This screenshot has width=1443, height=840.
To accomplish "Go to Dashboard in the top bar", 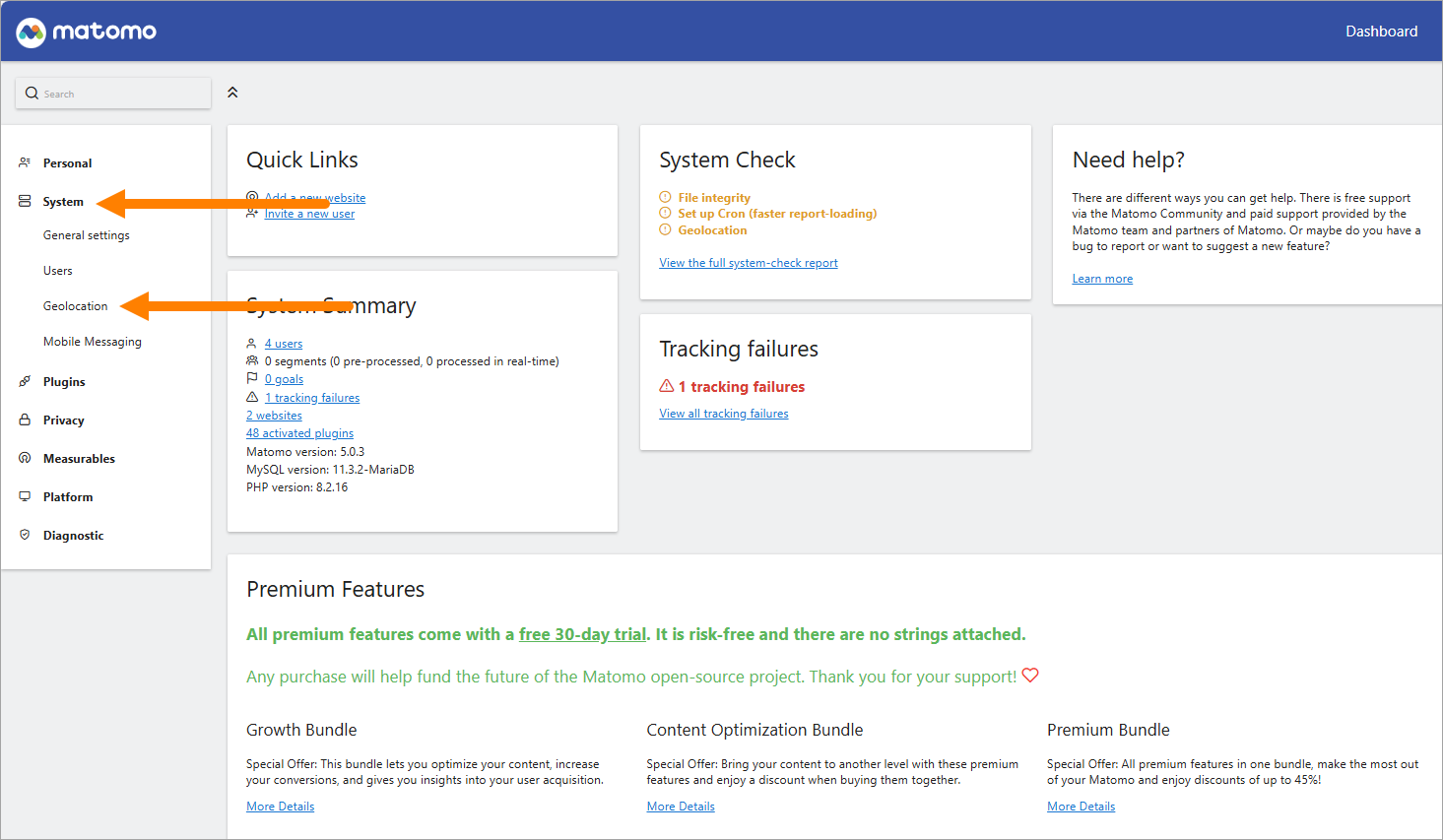I will click(1382, 32).
